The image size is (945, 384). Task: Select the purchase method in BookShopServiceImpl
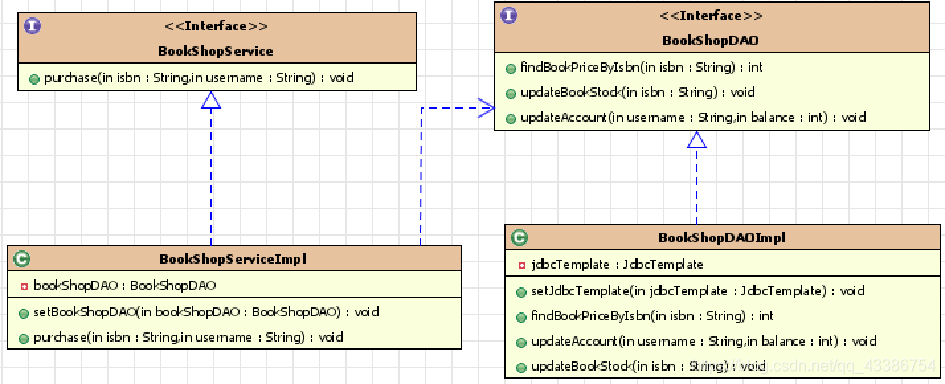(x=188, y=338)
